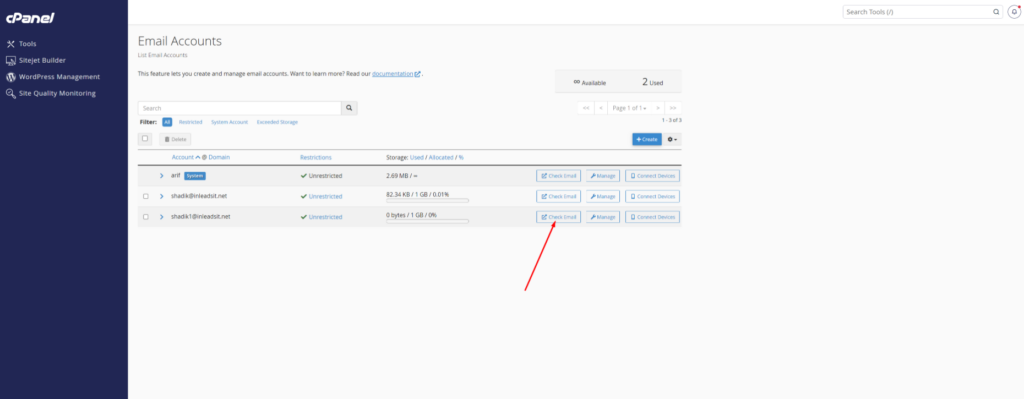The height and width of the screenshot is (399, 1024).
Task: Click the Available infinity counter
Action: [589, 82]
